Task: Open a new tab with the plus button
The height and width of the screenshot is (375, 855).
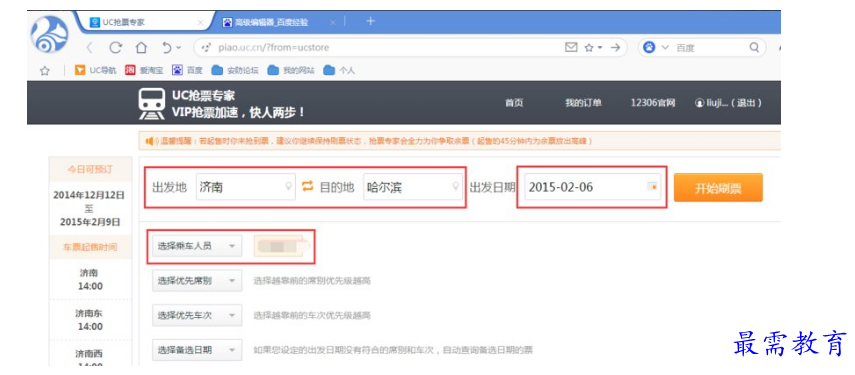Action: (370, 21)
